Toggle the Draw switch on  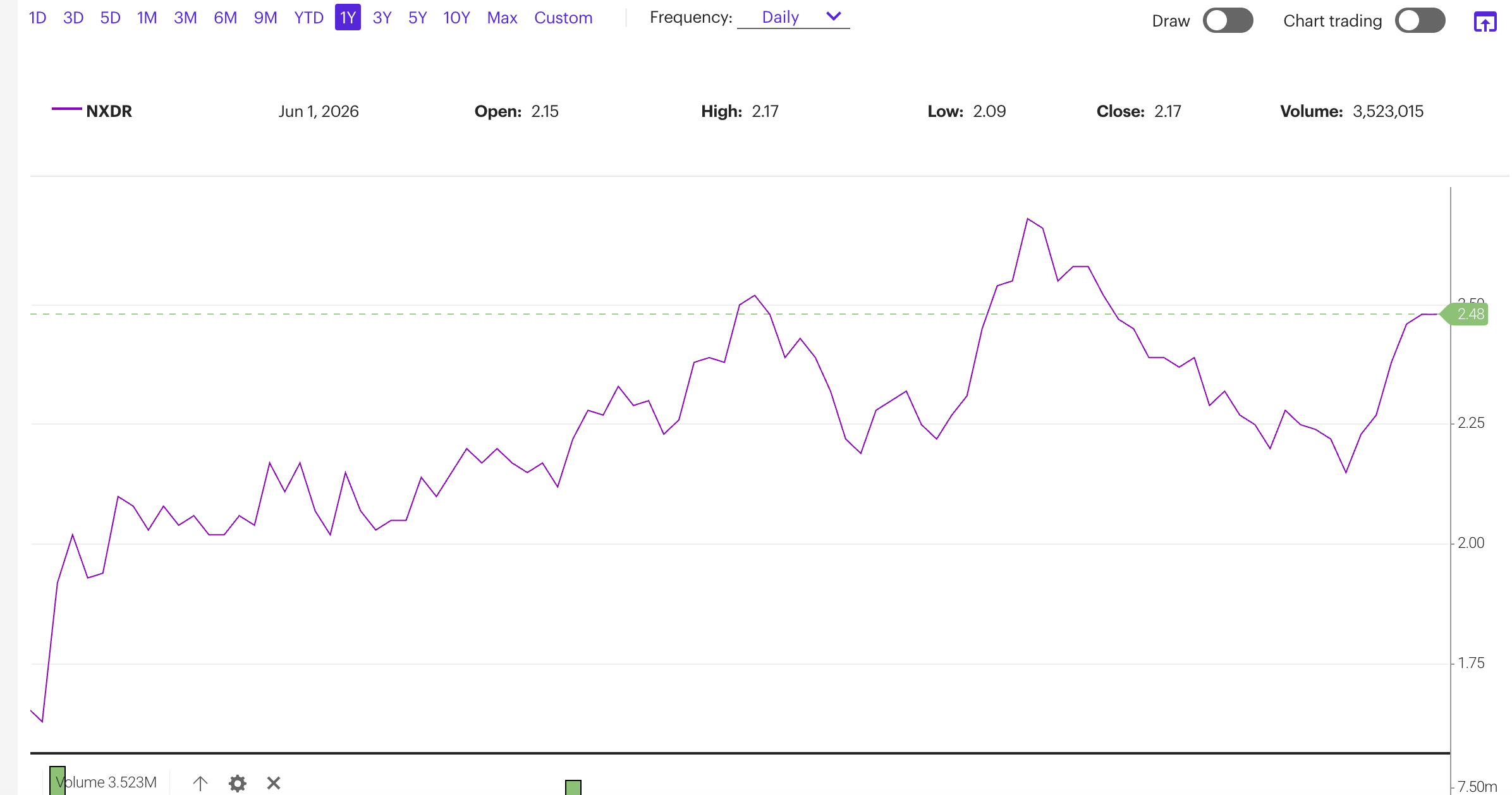click(x=1228, y=20)
